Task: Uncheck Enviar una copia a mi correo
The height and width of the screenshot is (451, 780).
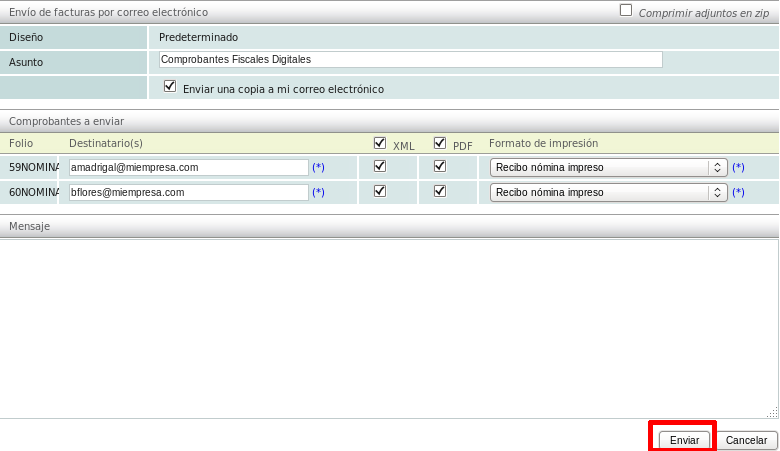Action: coord(170,87)
